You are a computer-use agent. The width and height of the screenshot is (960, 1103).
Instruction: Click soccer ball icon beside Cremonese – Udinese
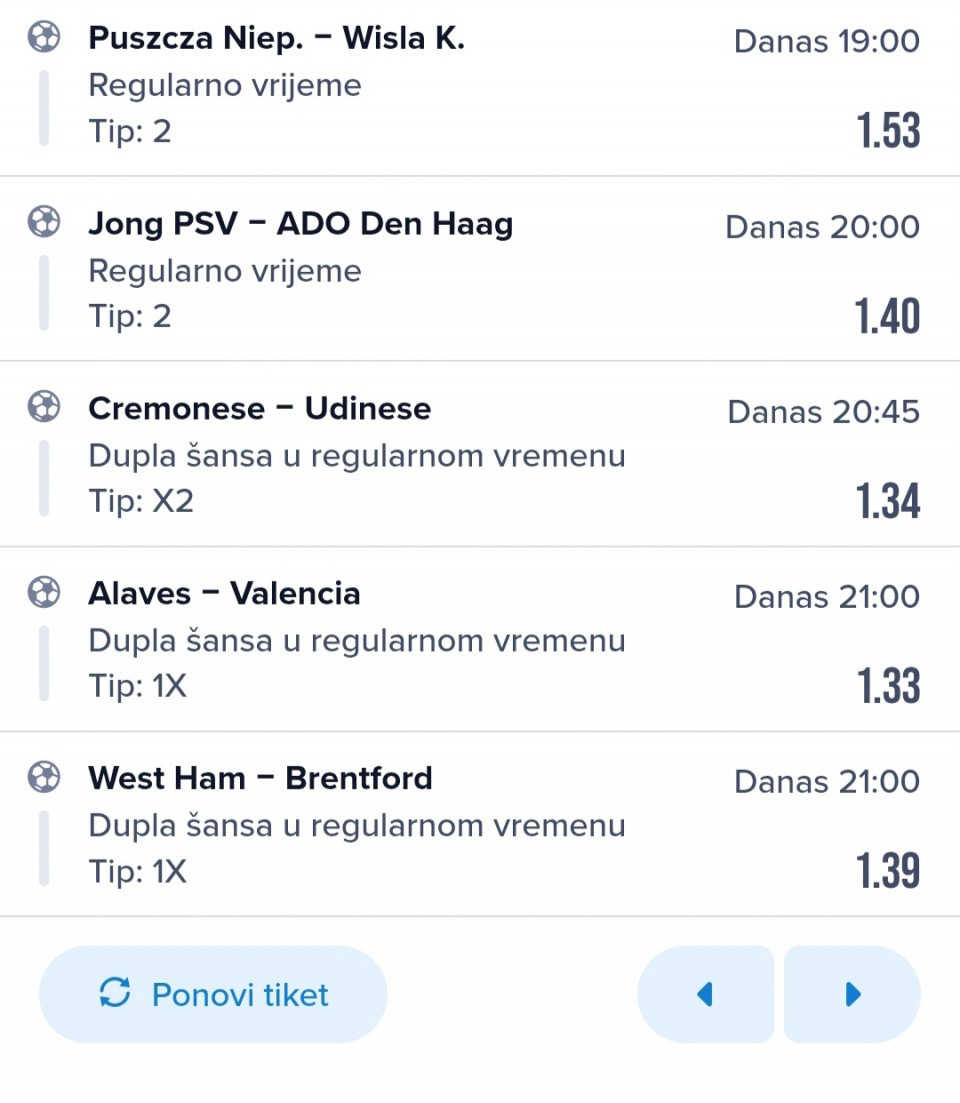[x=43, y=407]
